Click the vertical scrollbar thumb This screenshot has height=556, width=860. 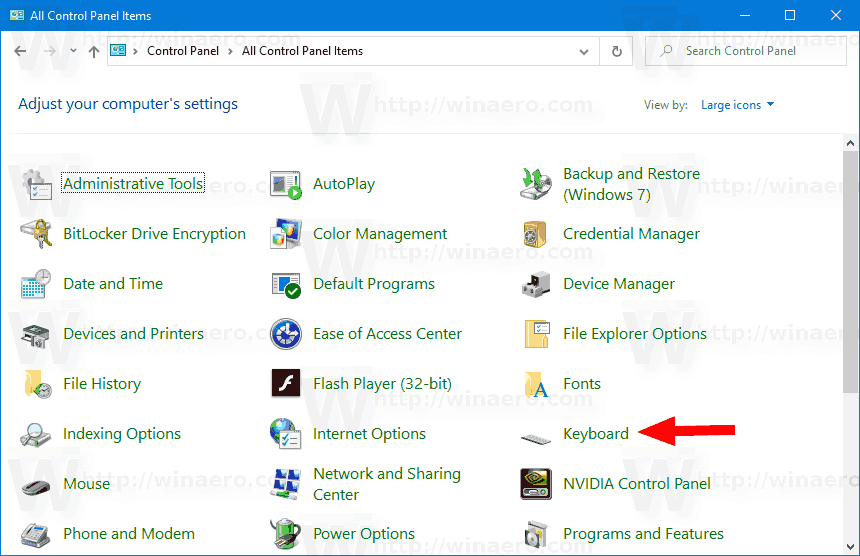pyautogui.click(x=851, y=272)
